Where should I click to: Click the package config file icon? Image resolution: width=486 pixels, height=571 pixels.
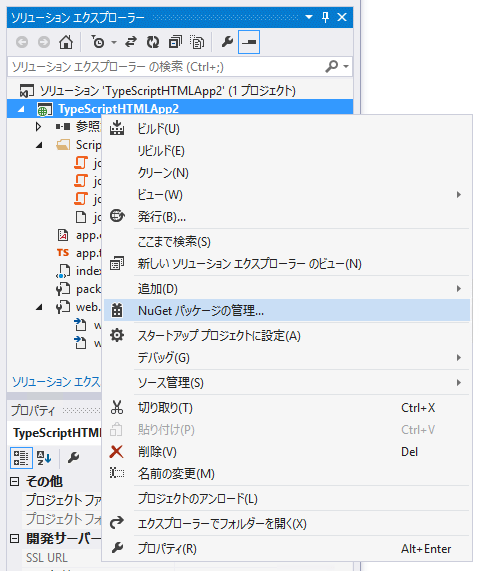63,289
